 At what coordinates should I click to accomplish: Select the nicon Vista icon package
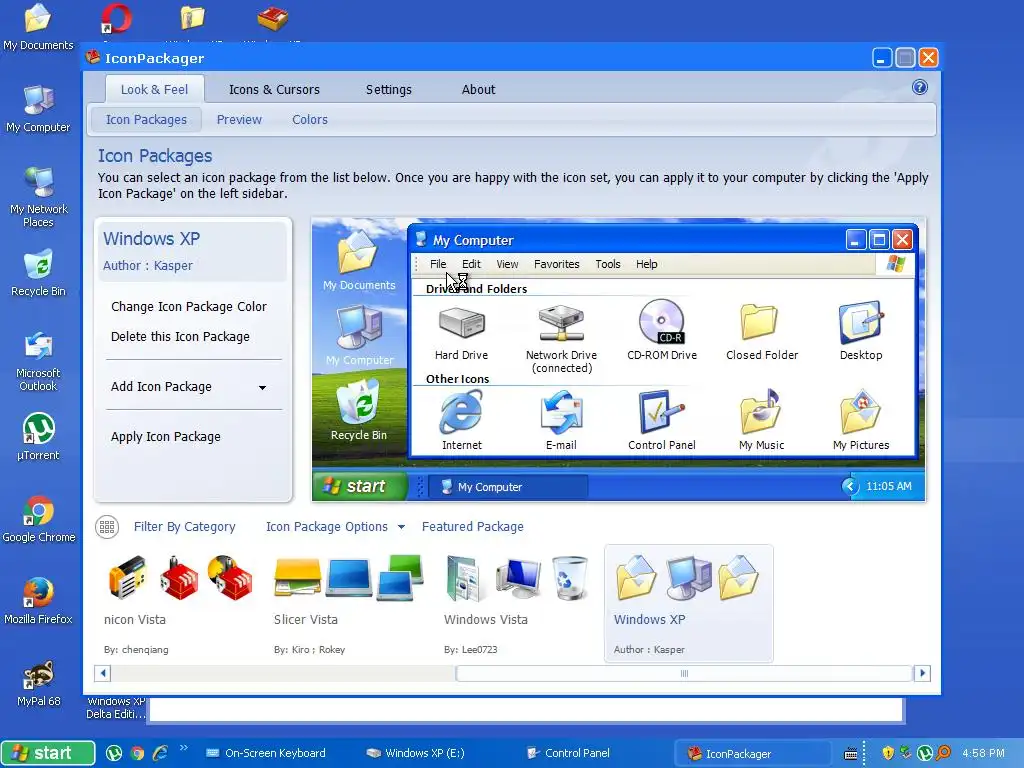(180, 603)
